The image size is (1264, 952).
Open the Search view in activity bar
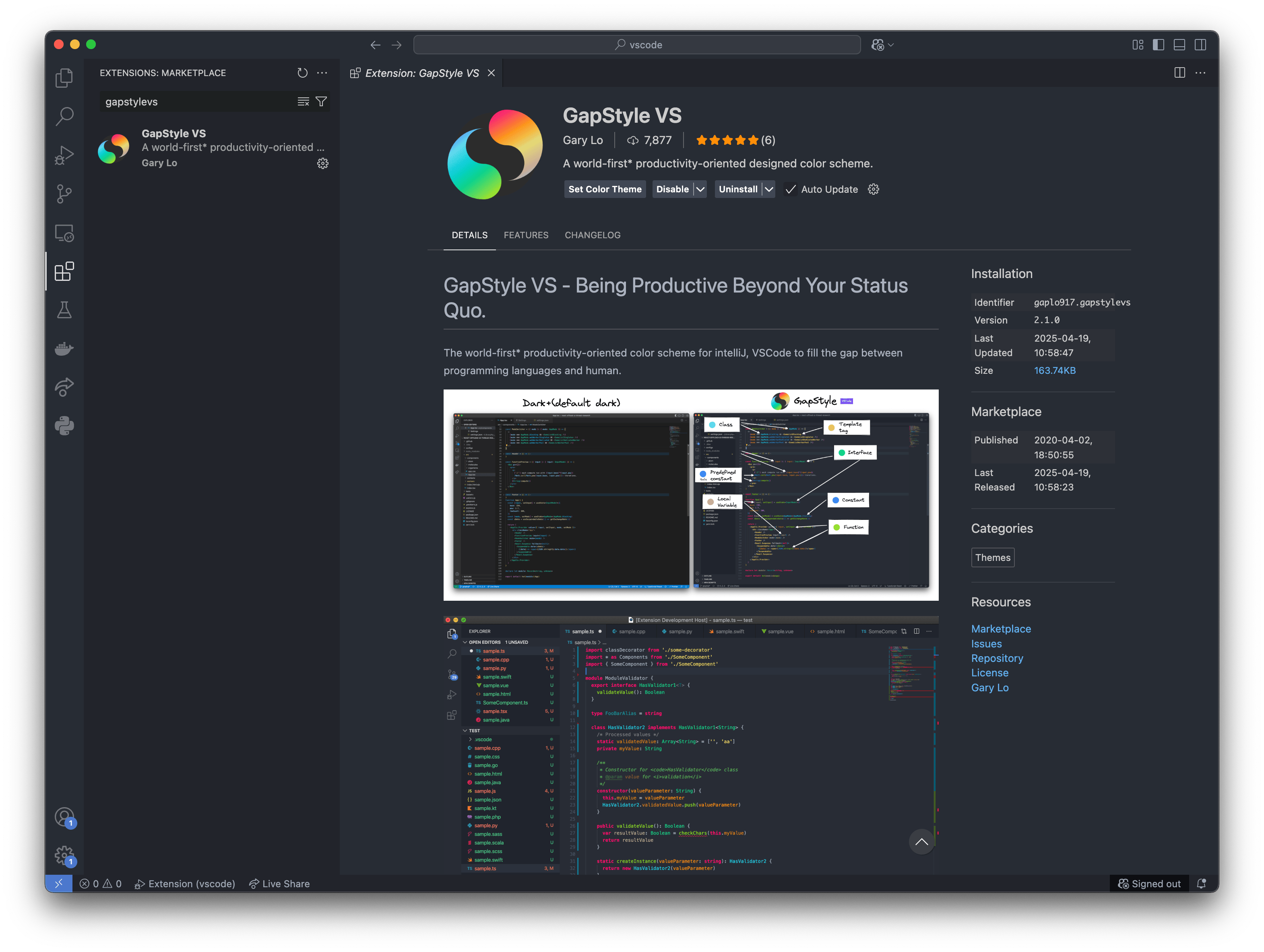64,117
